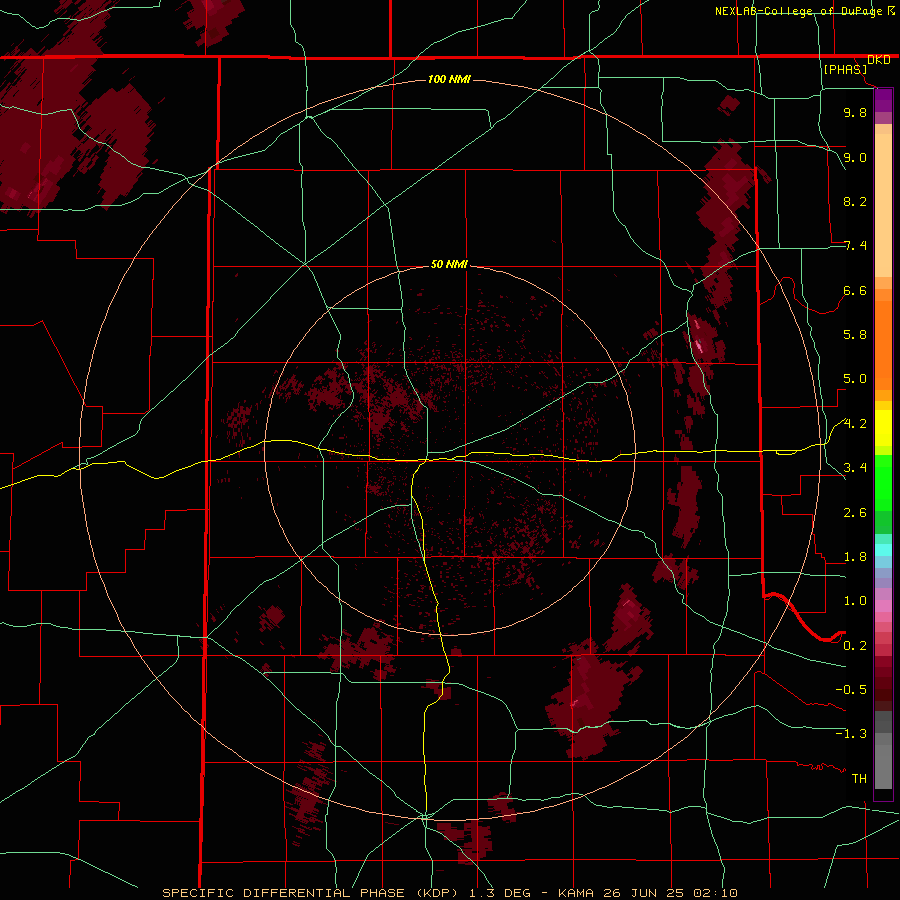Click the TH legend label
Image resolution: width=900 pixels, height=900 pixels.
[x=859, y=778]
